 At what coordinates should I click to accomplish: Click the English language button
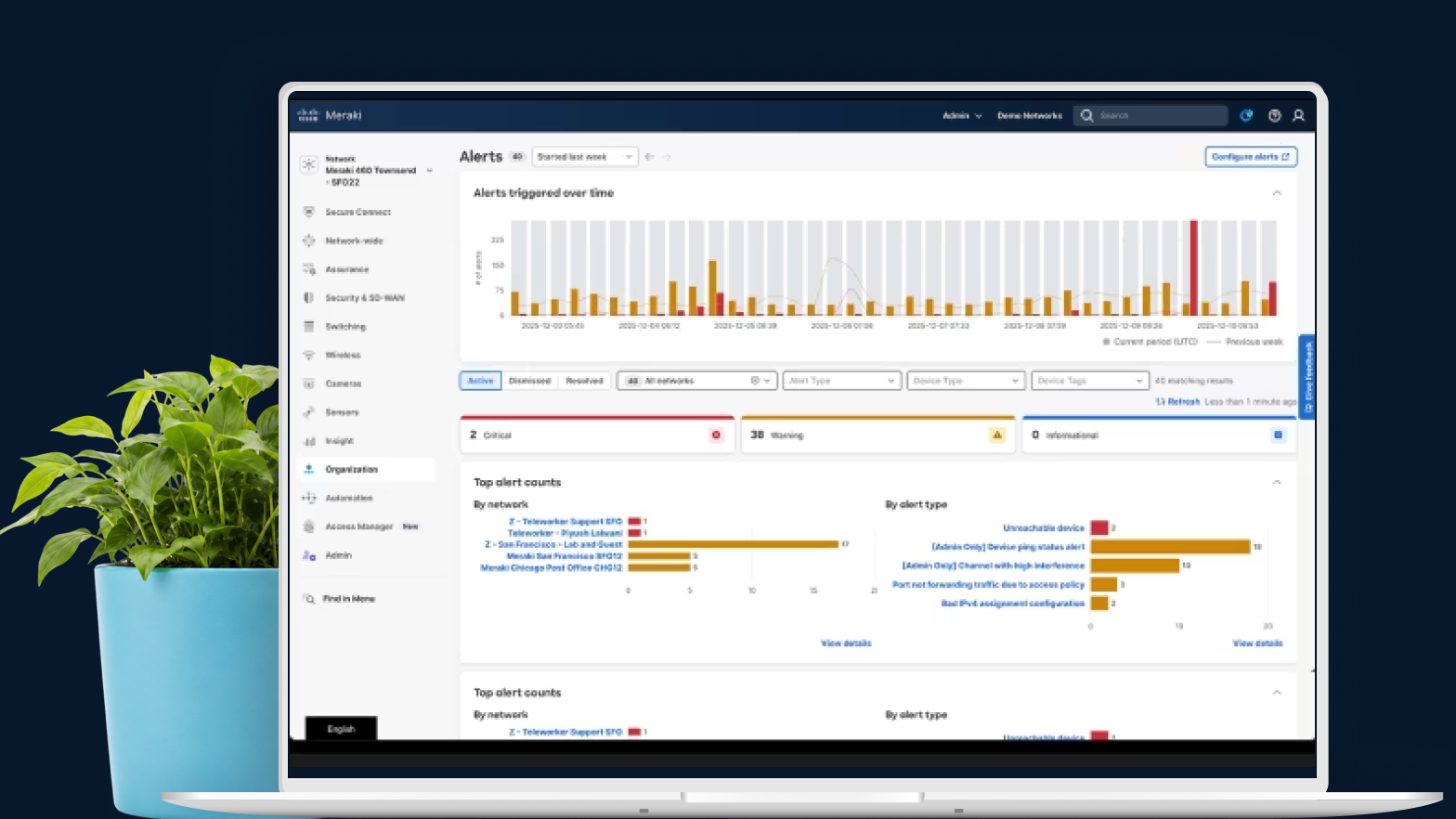coord(341,729)
